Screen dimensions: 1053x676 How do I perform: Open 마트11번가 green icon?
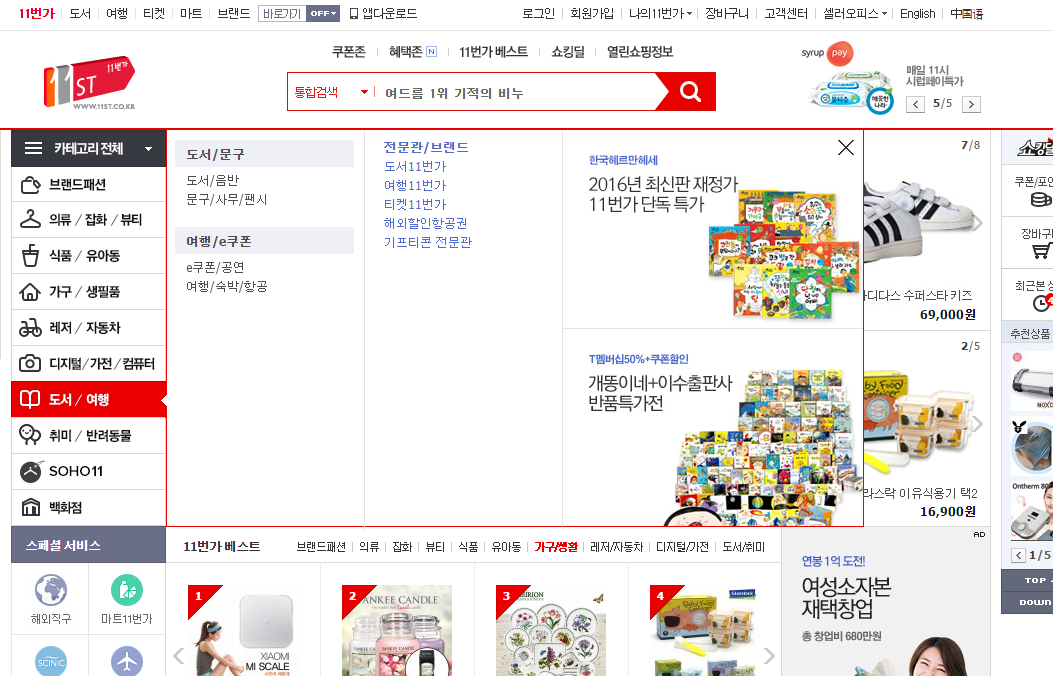(x=127, y=591)
